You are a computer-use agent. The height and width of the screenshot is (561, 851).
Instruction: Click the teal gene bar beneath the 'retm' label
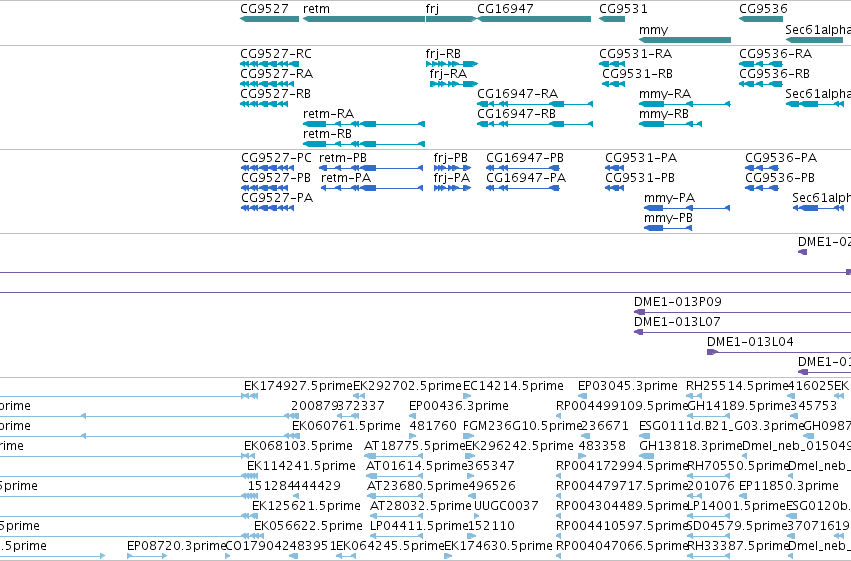(x=364, y=19)
